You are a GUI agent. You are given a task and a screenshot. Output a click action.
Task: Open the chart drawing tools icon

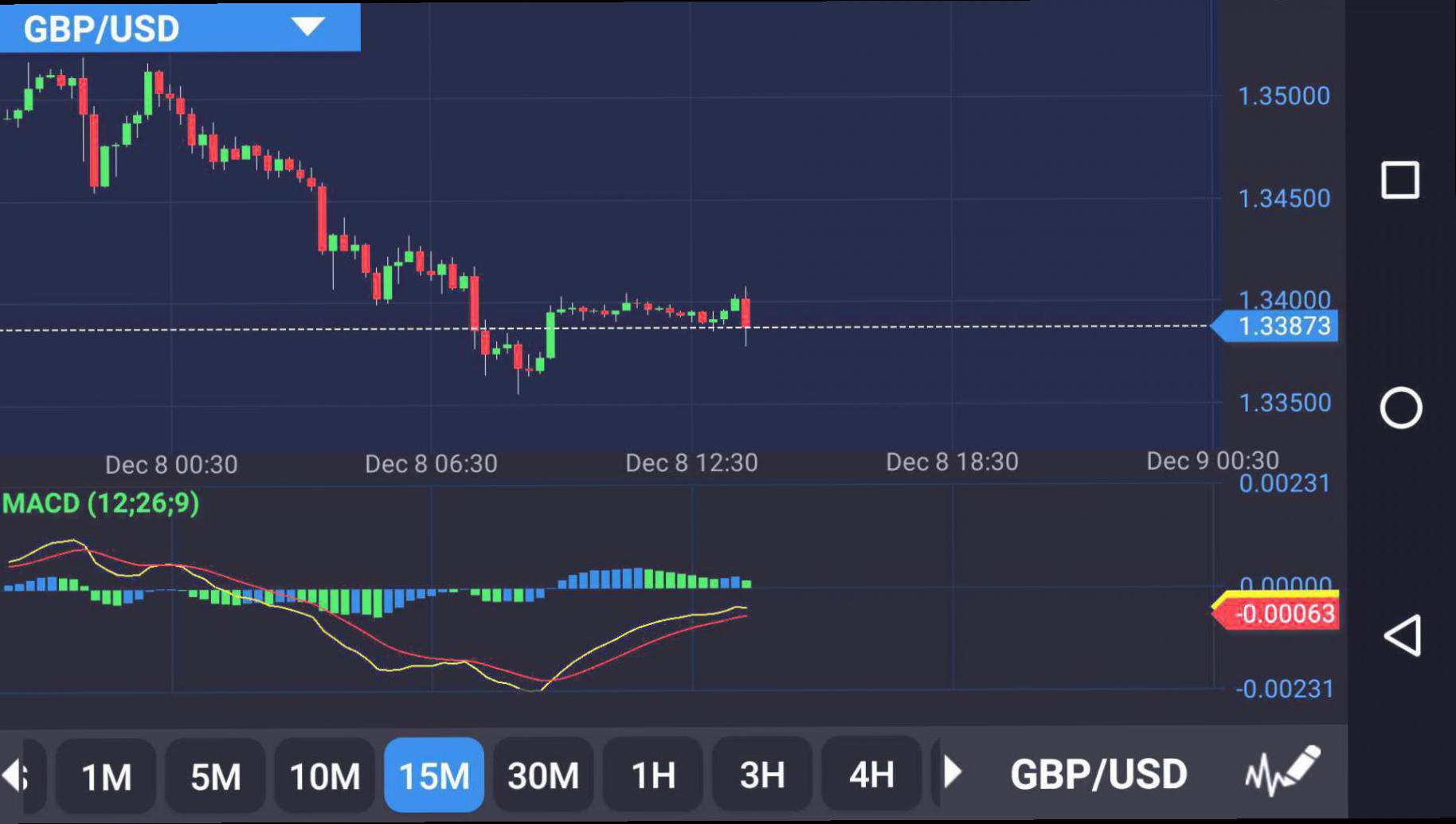(1282, 772)
